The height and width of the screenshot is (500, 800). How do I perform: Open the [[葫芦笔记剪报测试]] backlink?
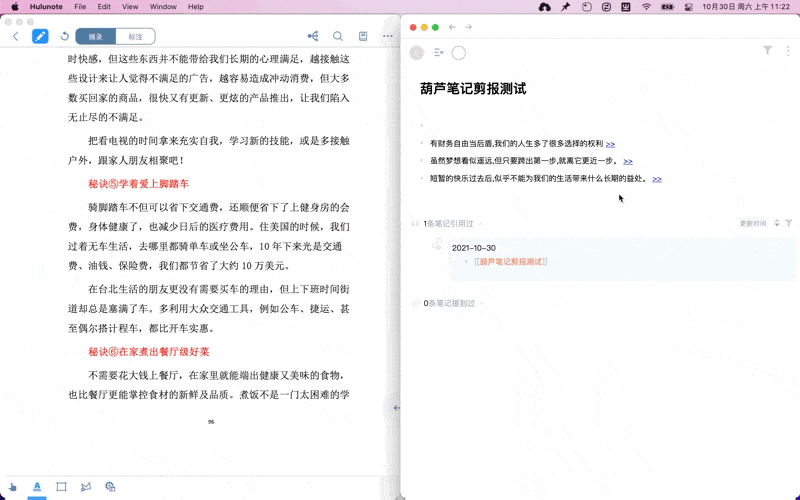coord(511,262)
